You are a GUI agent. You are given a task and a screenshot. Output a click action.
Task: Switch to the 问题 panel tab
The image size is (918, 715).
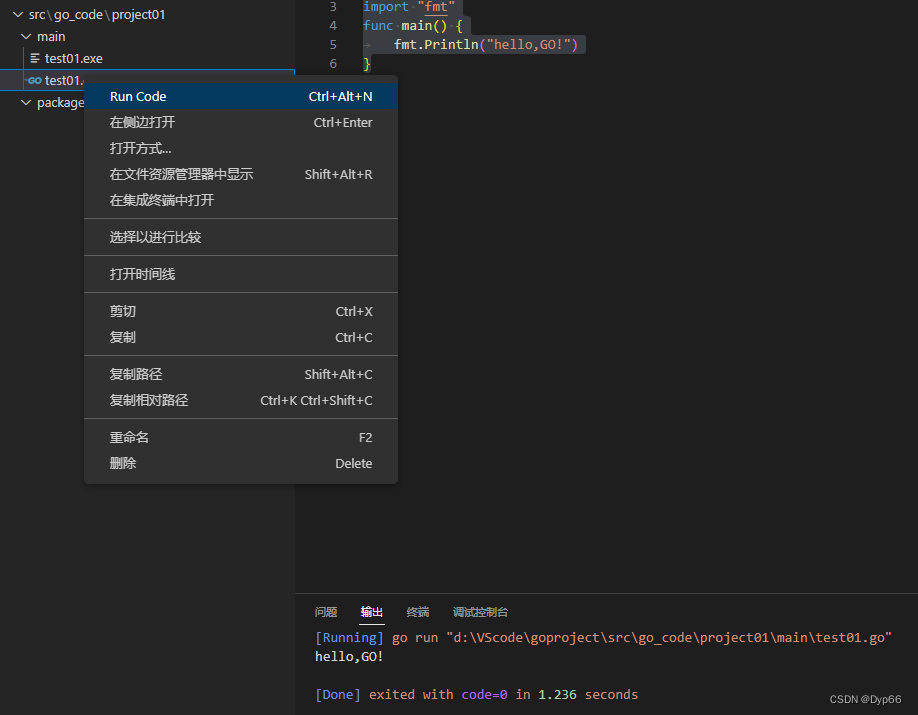[326, 612]
